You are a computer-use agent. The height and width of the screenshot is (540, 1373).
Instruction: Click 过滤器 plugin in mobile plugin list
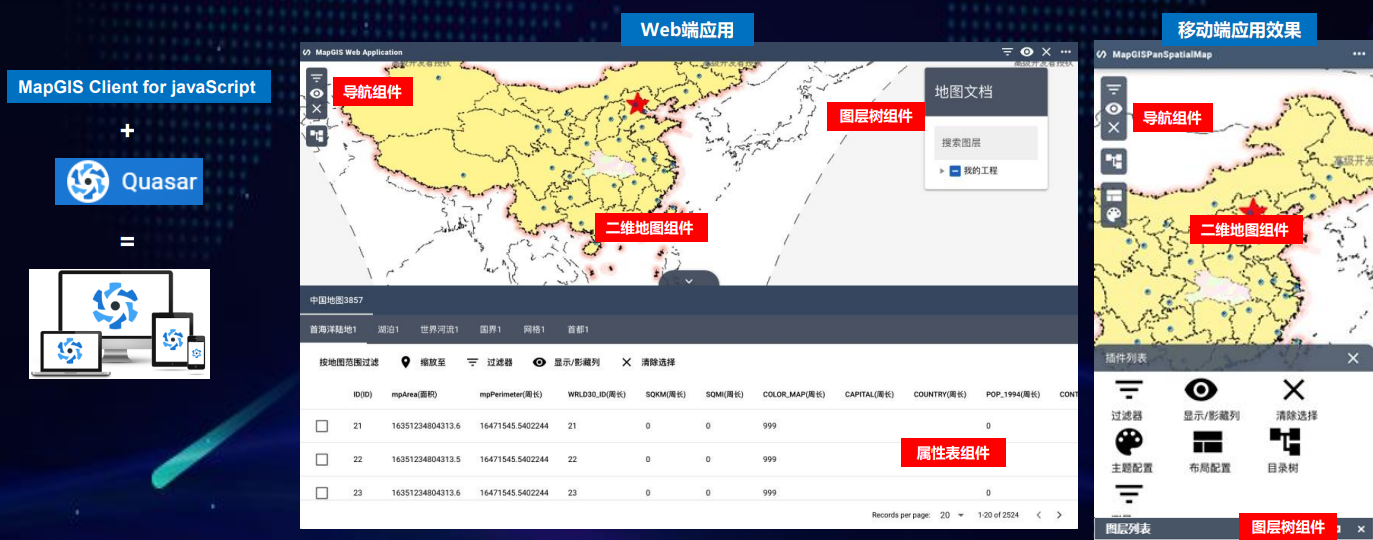click(1128, 399)
